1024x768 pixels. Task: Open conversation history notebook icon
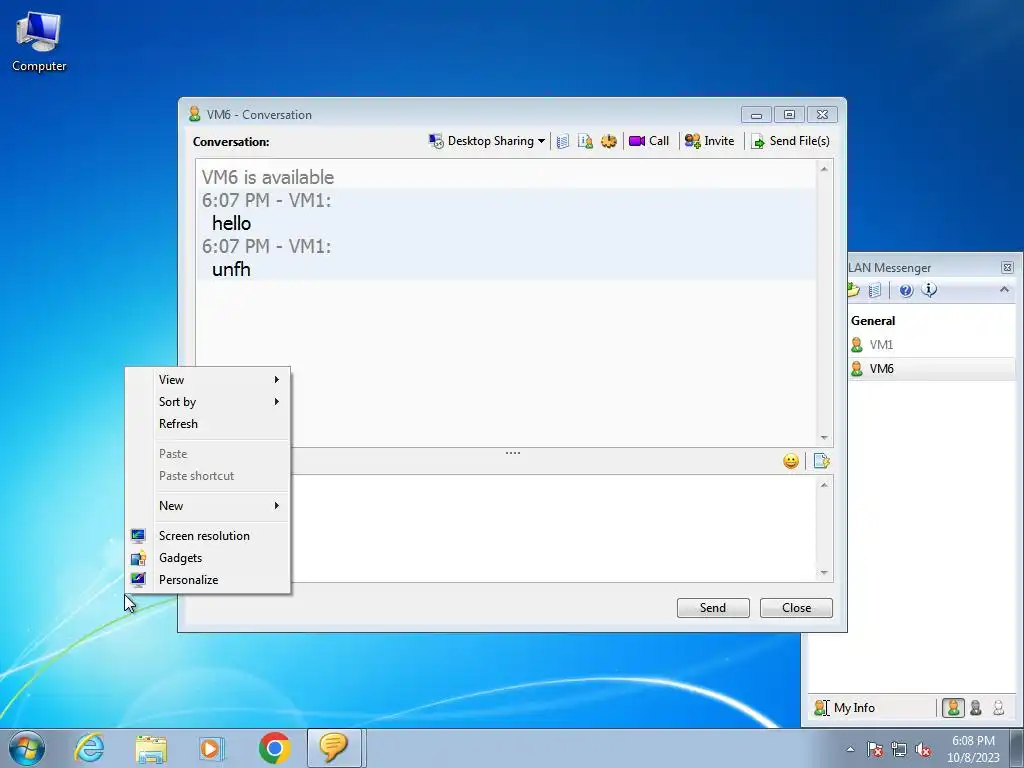pyautogui.click(x=562, y=141)
